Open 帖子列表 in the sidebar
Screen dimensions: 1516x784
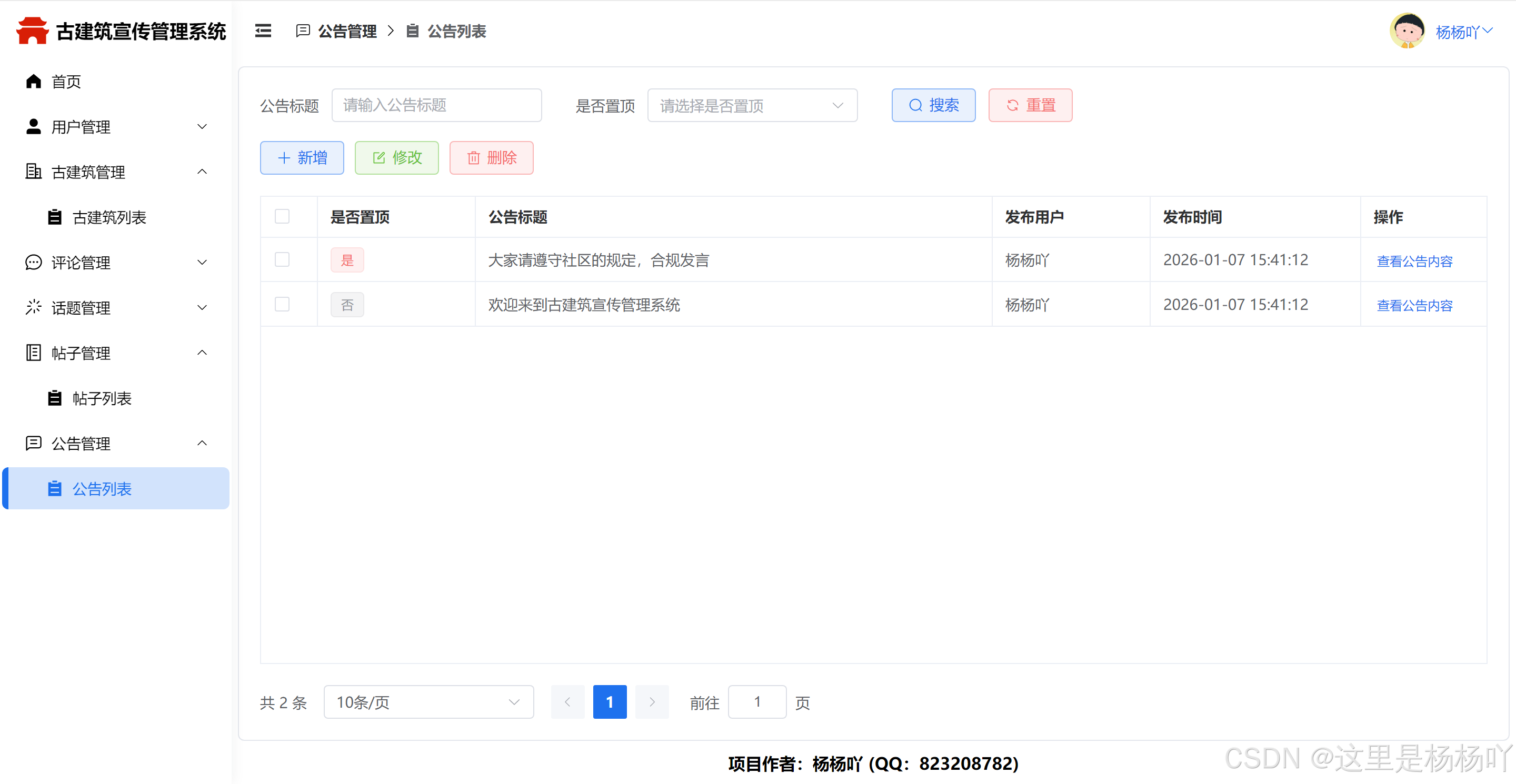point(102,399)
